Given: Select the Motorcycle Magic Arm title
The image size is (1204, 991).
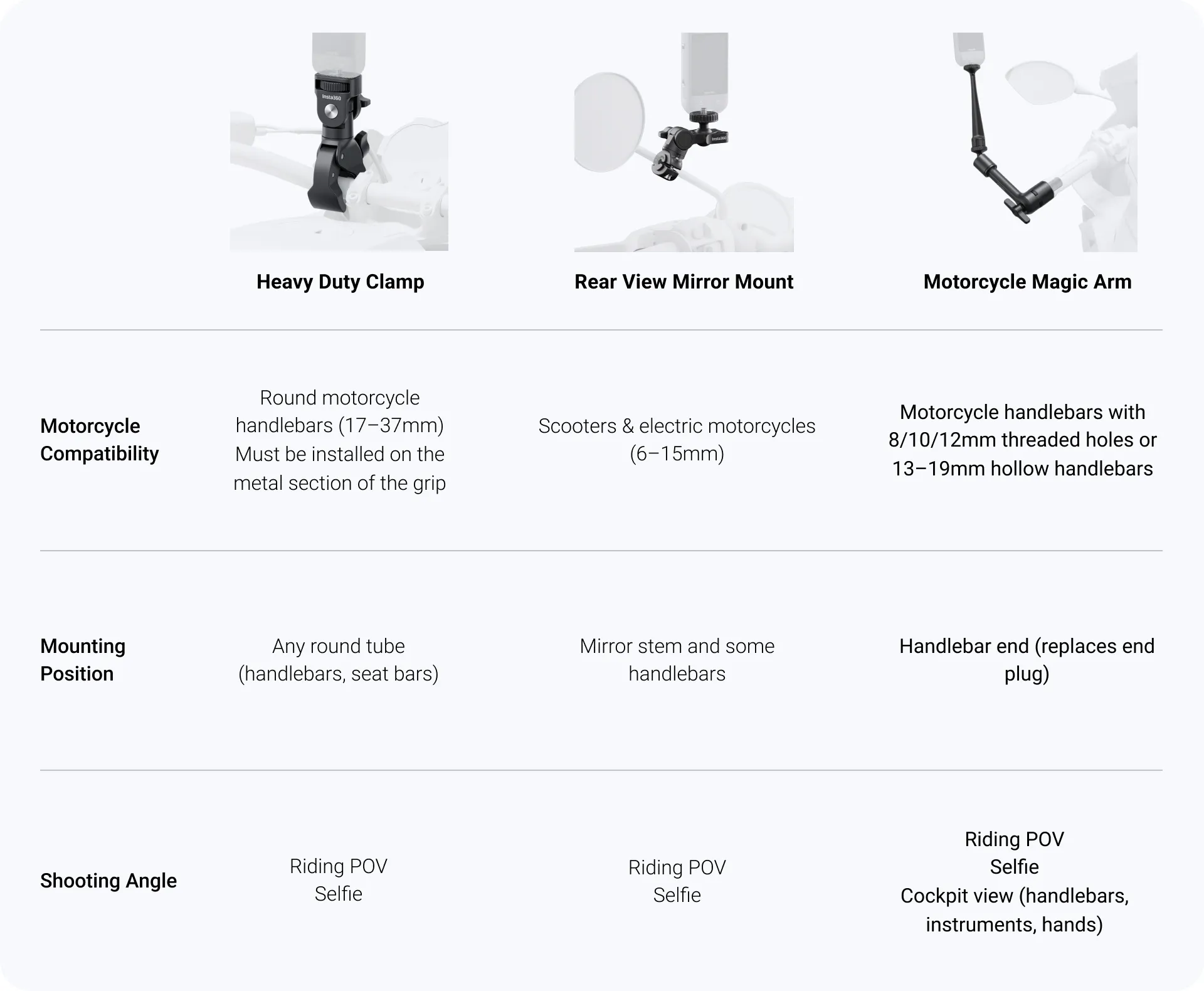Looking at the screenshot, I should [1027, 282].
